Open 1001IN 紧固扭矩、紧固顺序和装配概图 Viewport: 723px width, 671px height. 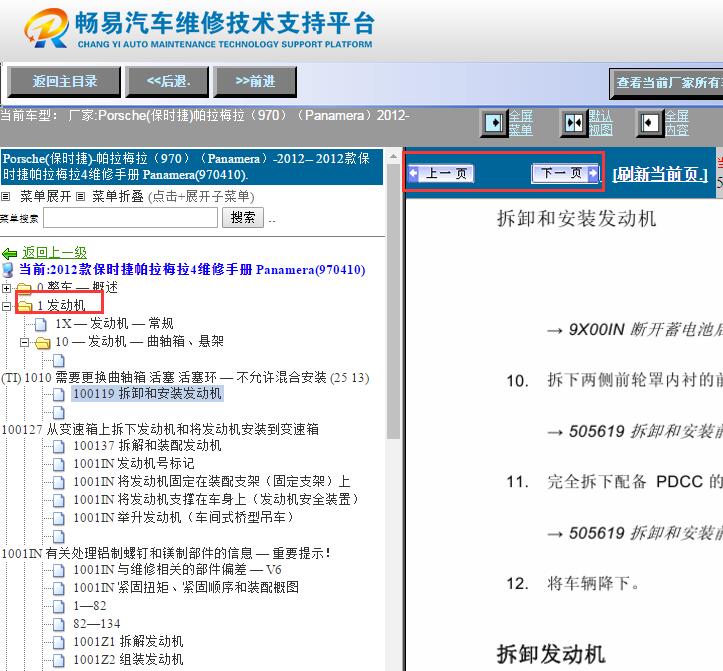coord(186,588)
